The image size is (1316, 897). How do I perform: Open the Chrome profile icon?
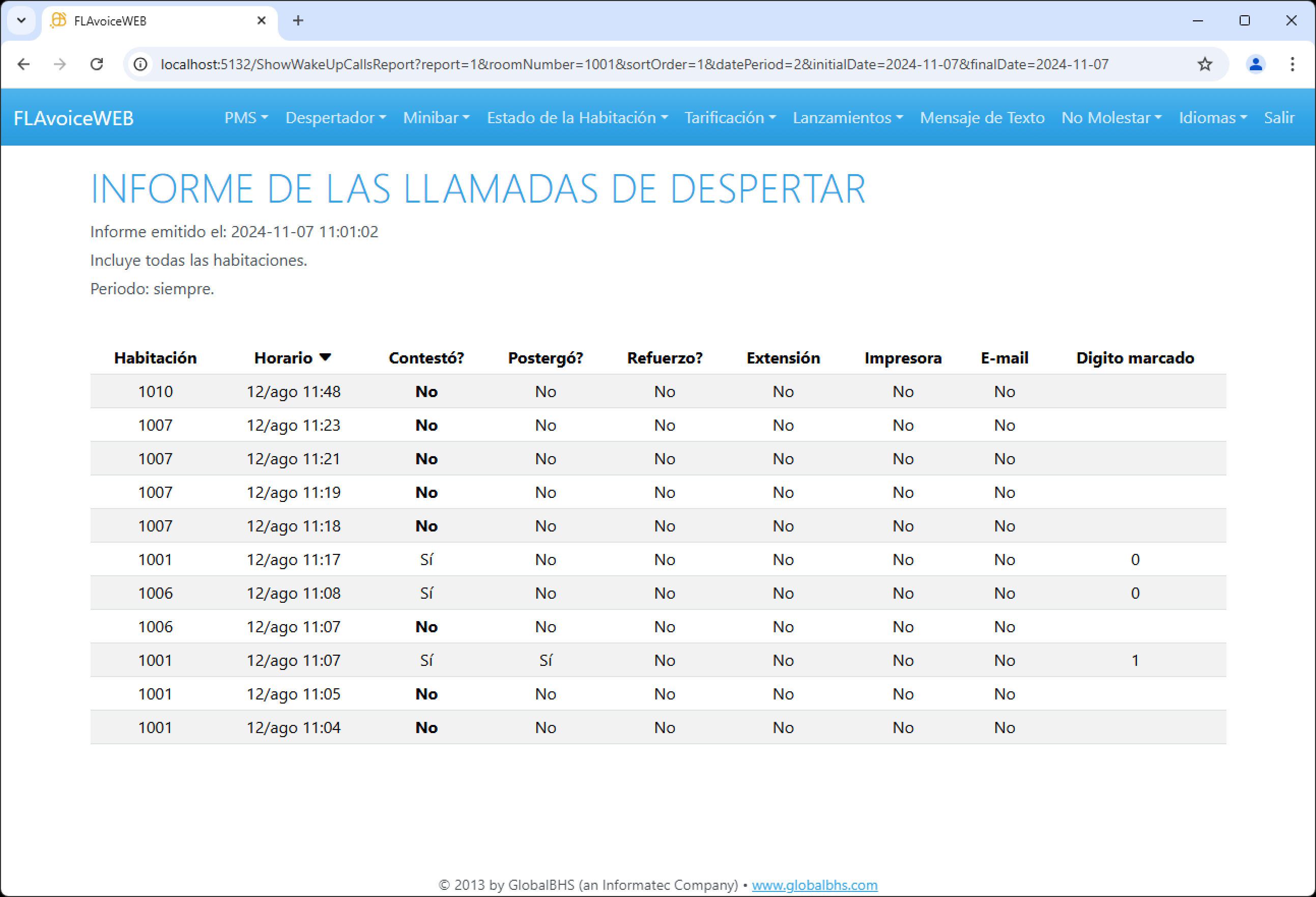[x=1255, y=65]
